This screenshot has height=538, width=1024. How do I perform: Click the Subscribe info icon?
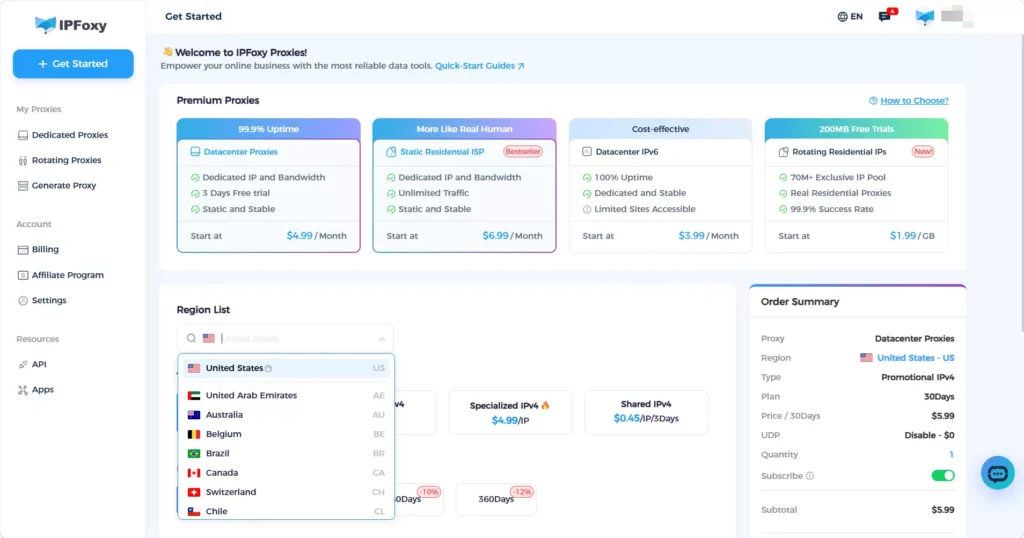tap(810, 476)
